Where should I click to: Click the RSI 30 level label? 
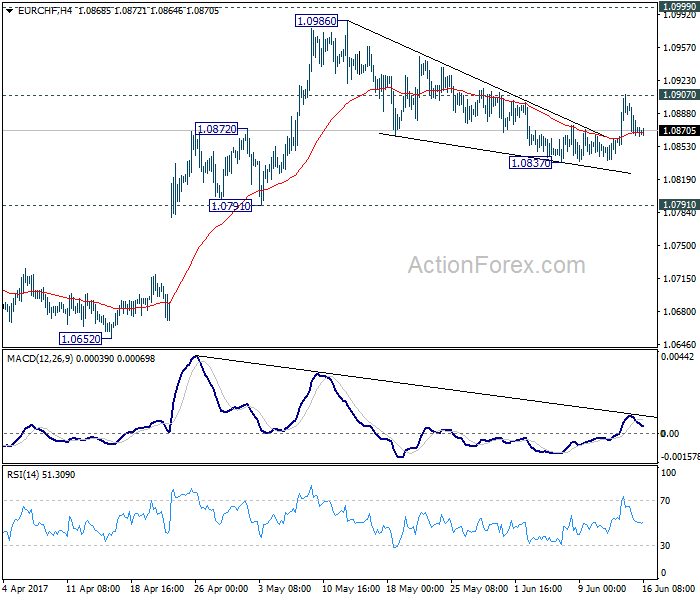click(x=665, y=546)
